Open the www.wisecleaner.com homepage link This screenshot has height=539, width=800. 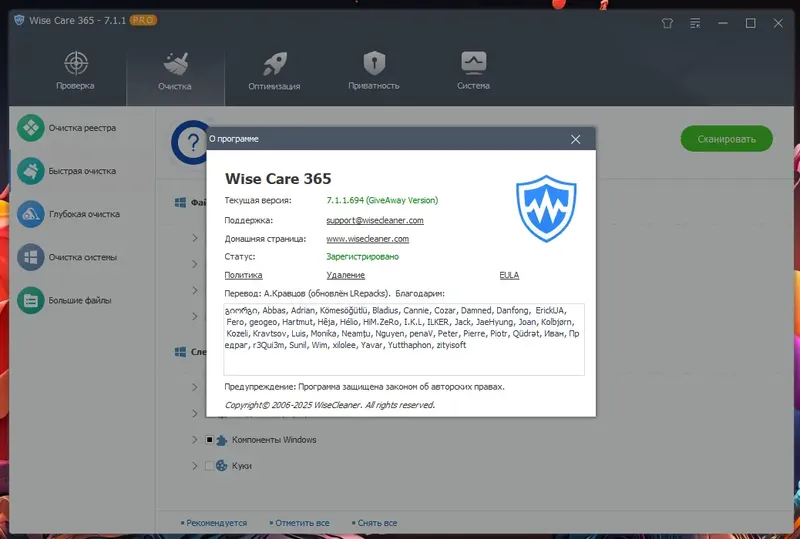coord(368,239)
